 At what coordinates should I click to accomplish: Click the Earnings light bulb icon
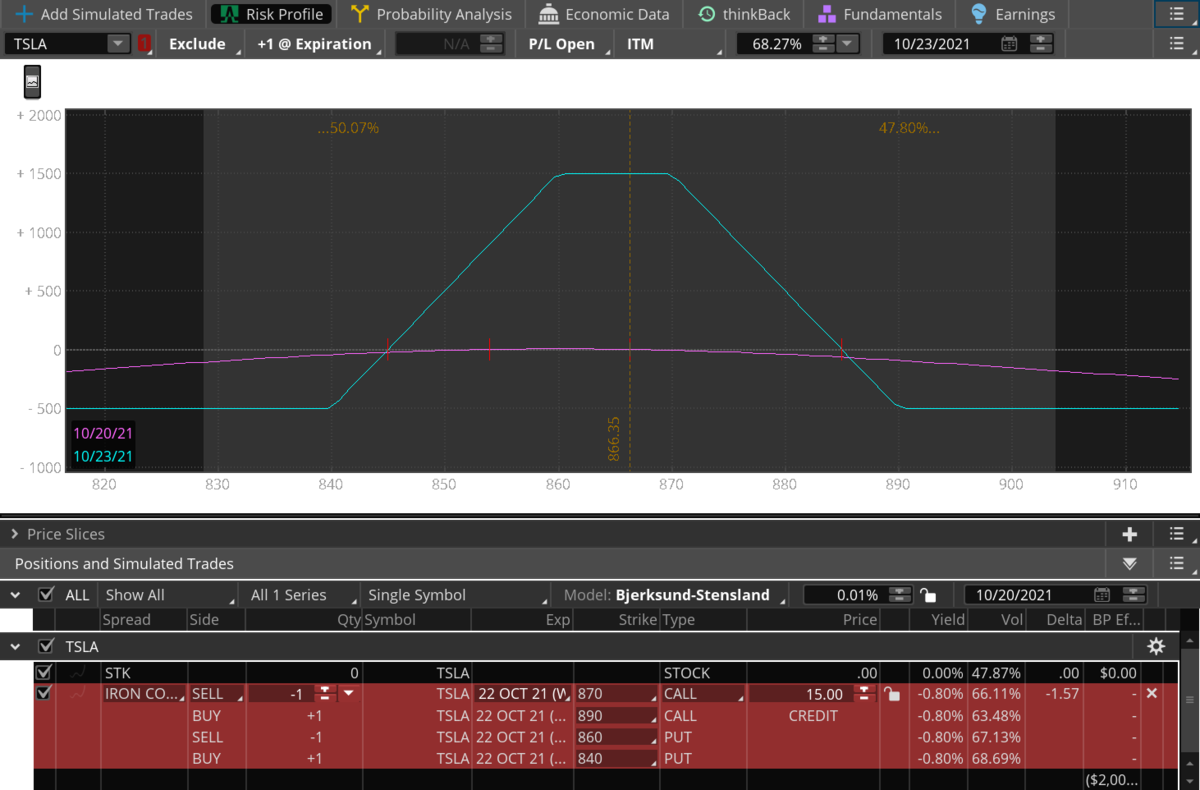click(x=979, y=14)
